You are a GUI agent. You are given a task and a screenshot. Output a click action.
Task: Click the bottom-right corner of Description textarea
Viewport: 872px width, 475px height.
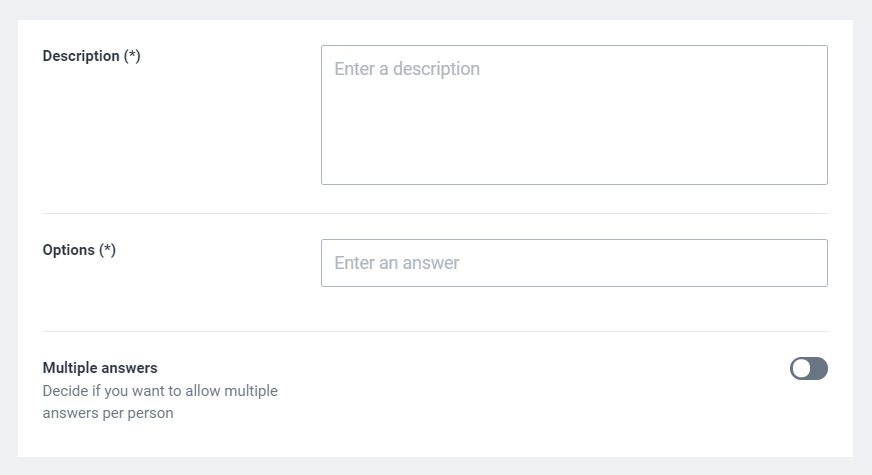pyautogui.click(x=822, y=179)
